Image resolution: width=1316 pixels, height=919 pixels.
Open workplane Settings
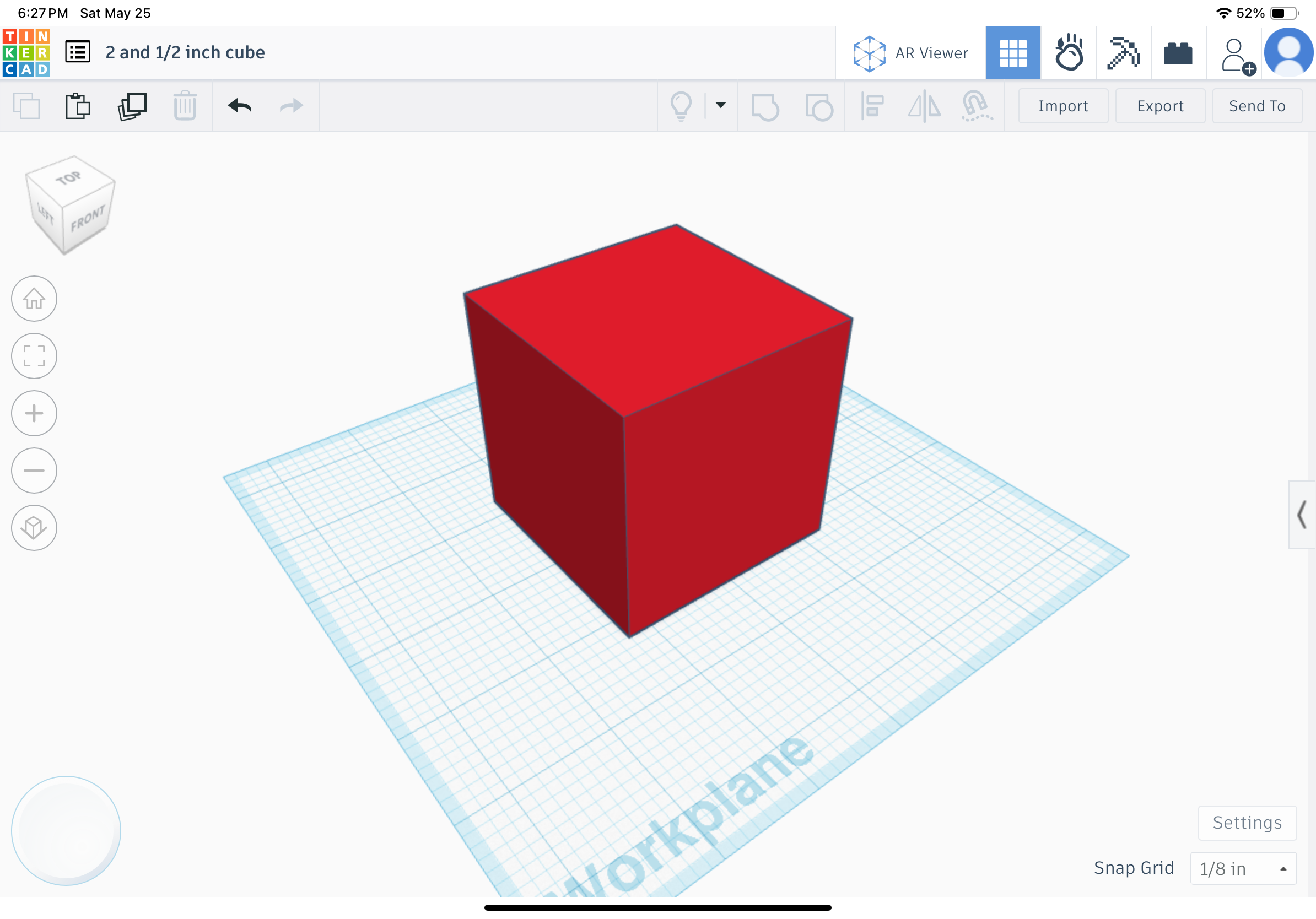click(1247, 823)
